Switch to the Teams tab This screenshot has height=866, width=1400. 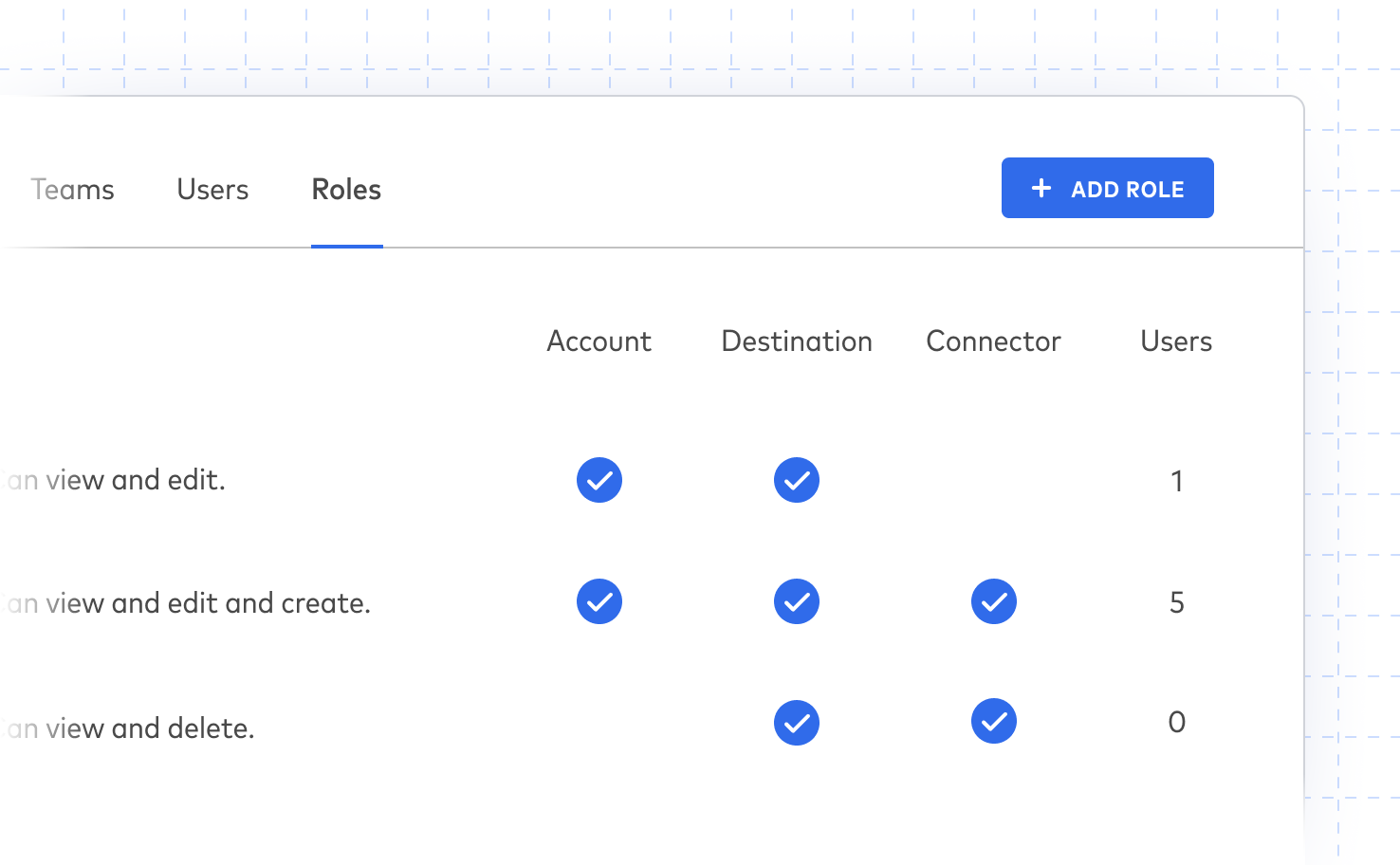click(72, 190)
